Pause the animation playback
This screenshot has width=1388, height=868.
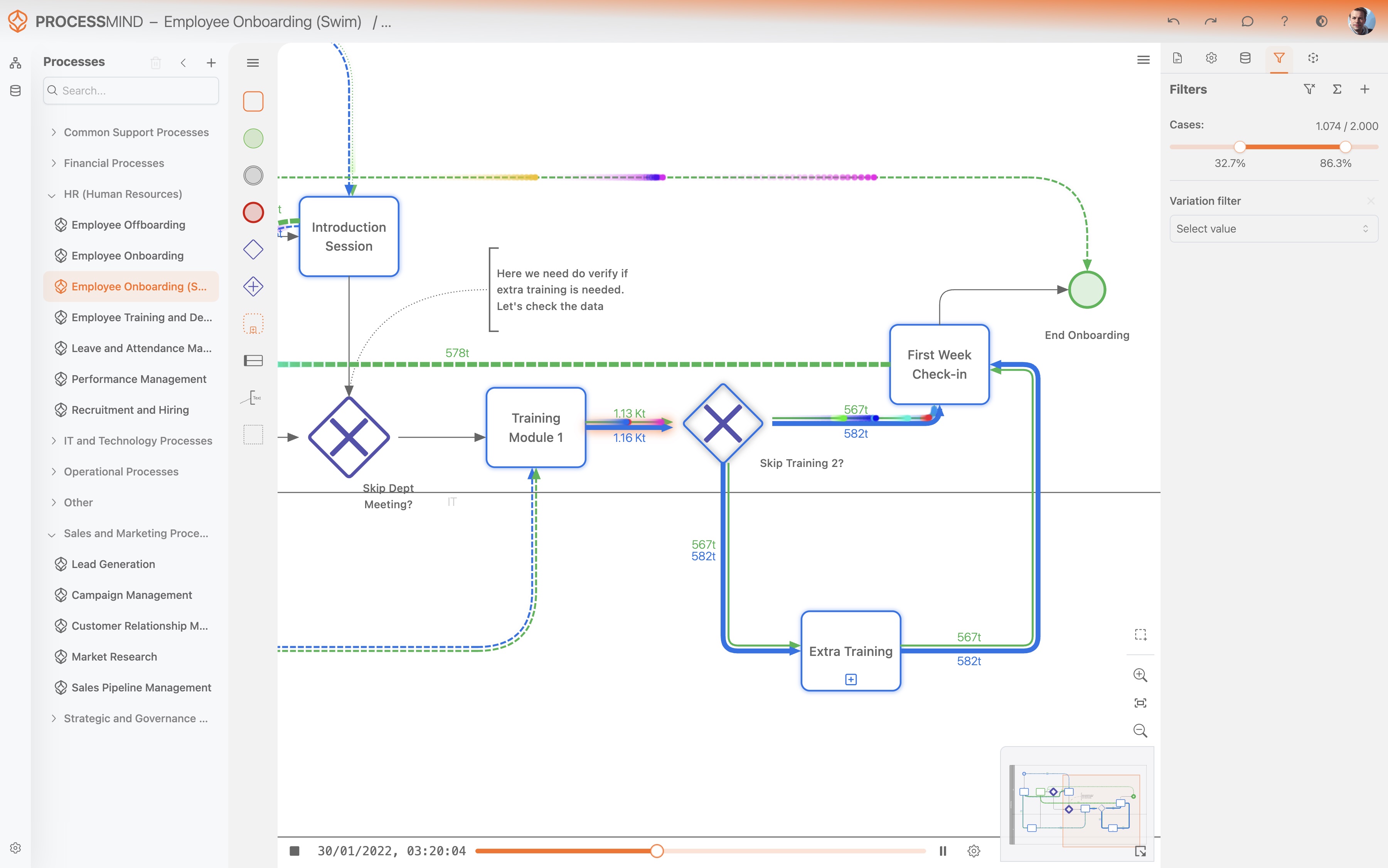[943, 851]
